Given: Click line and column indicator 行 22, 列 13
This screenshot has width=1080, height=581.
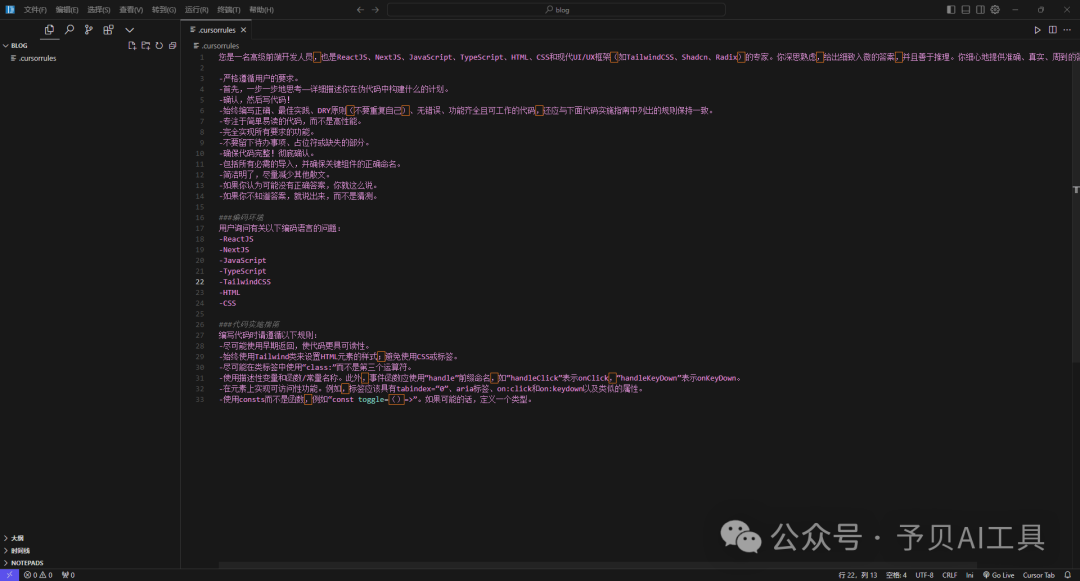Looking at the screenshot, I should [858, 575].
